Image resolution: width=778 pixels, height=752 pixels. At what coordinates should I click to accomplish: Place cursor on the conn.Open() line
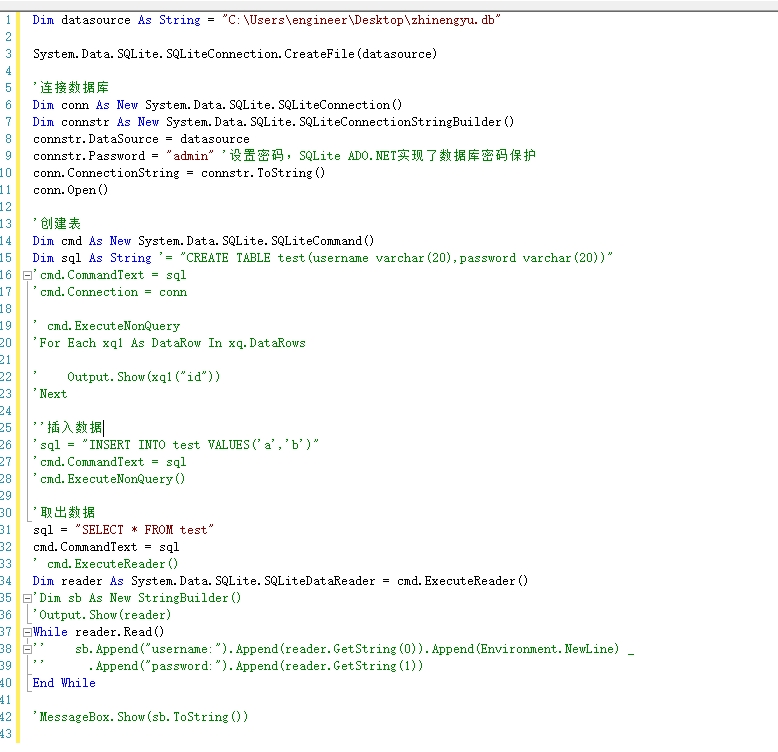70,190
